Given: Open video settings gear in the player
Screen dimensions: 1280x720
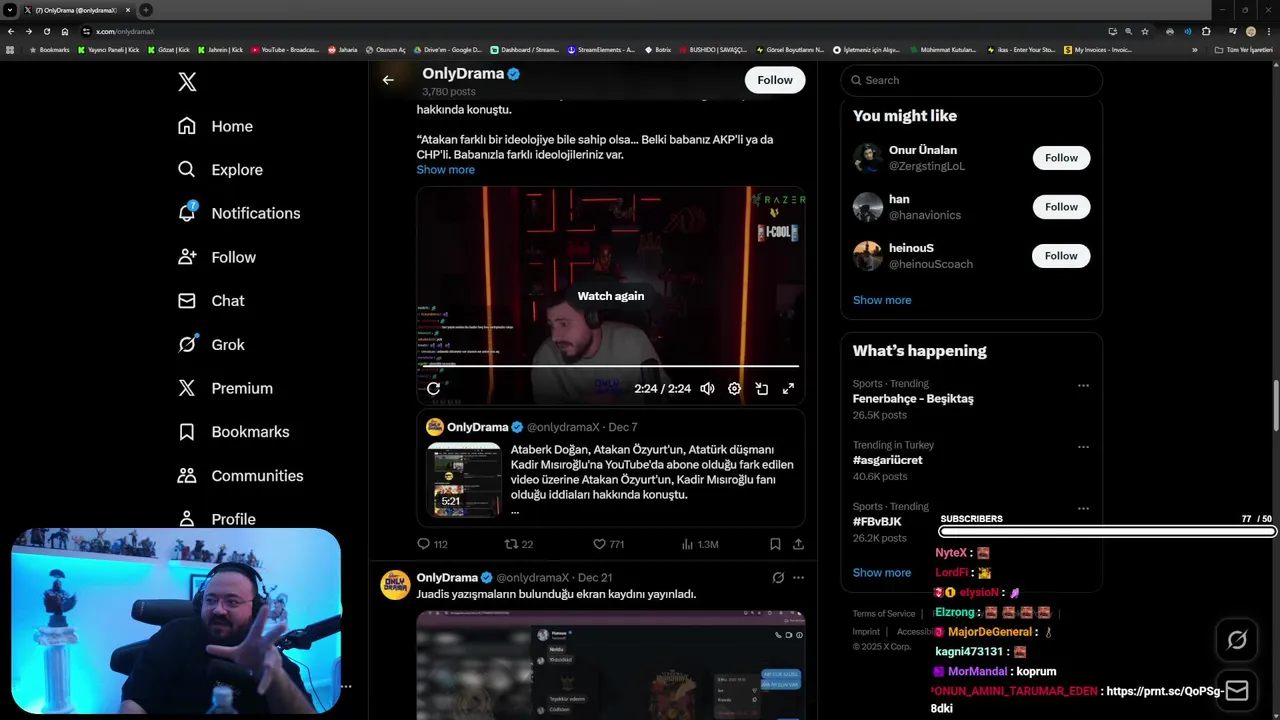Looking at the screenshot, I should click(x=734, y=389).
